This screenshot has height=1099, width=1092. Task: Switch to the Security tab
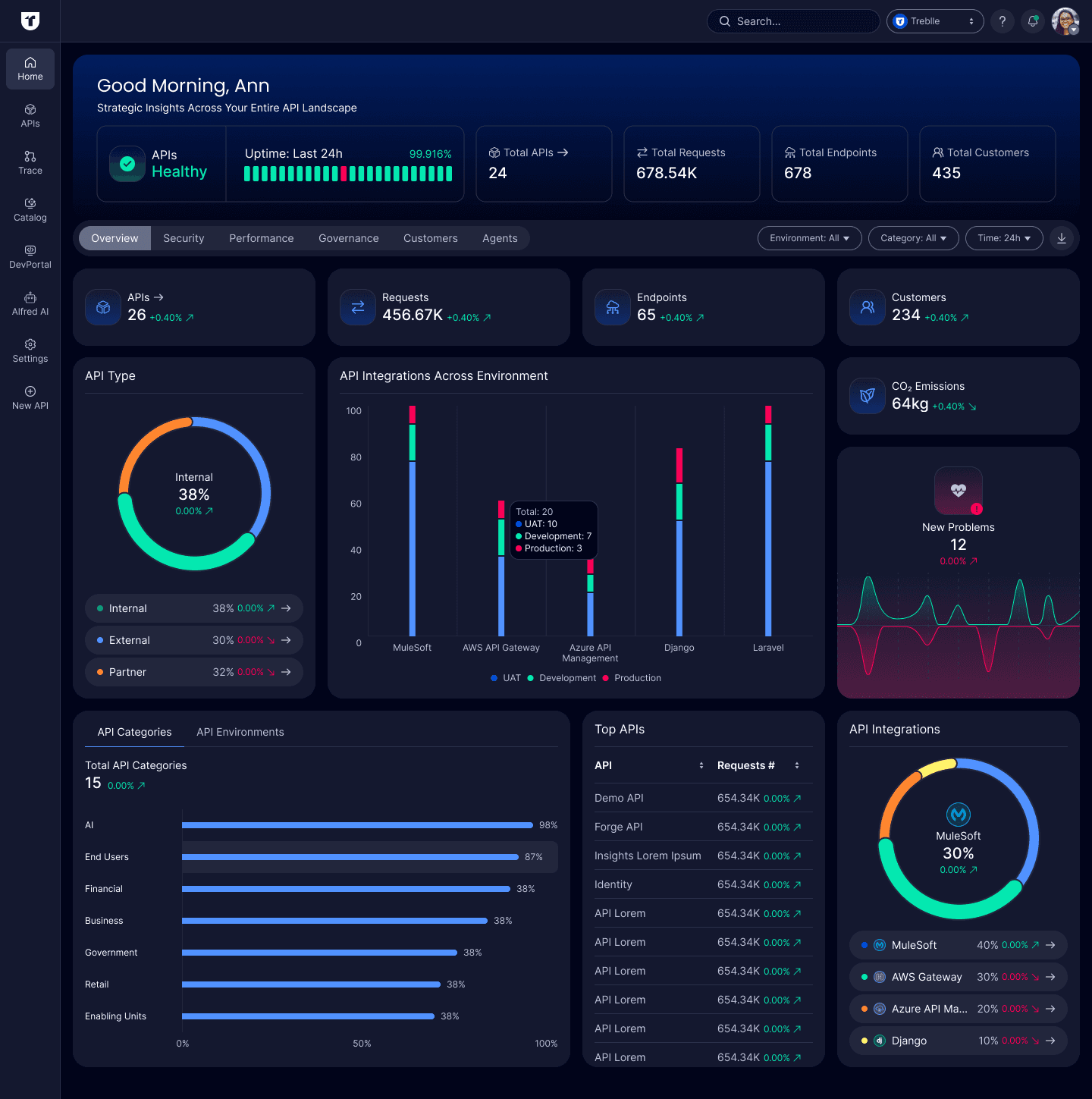184,238
